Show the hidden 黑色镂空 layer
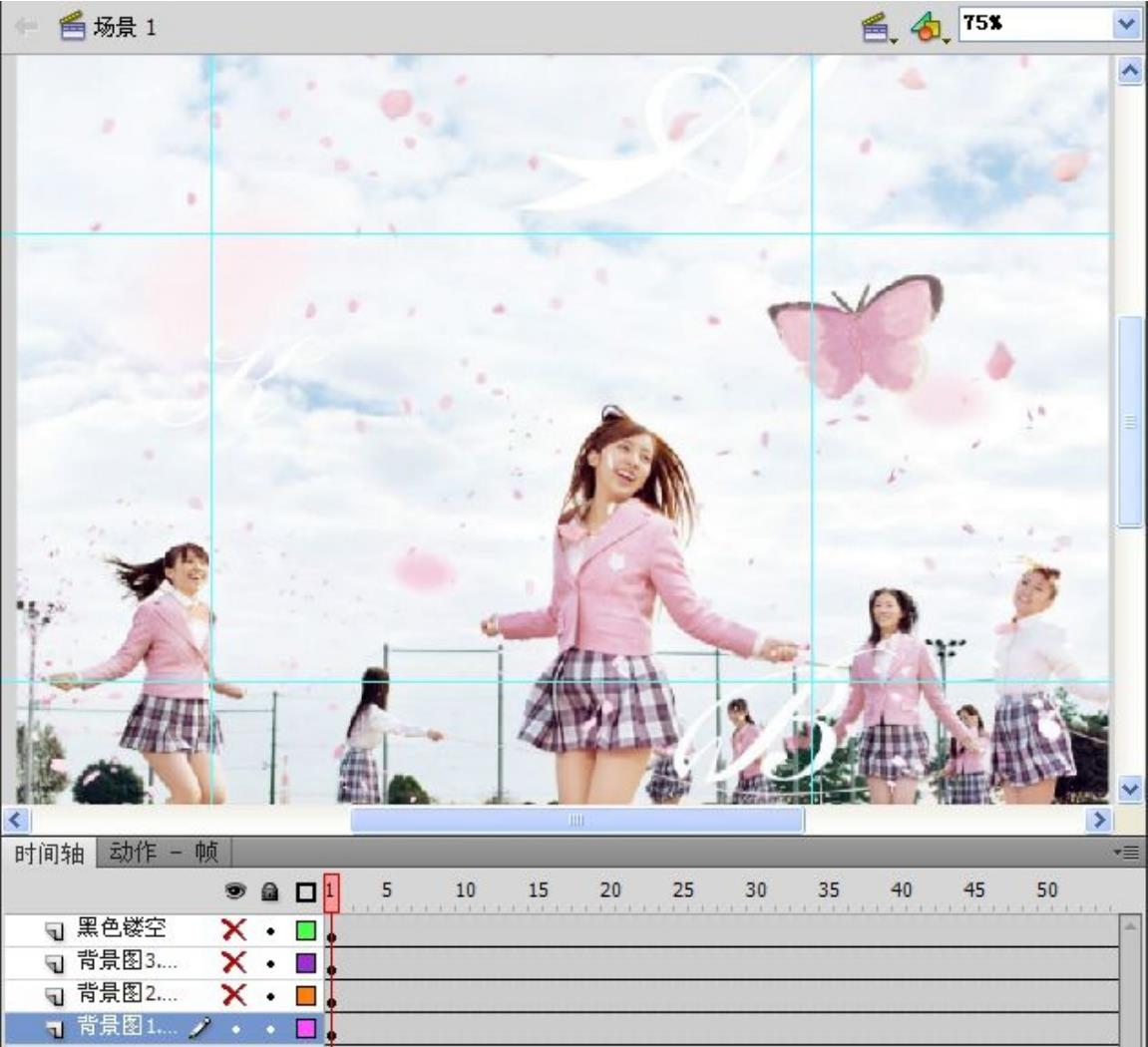The height and width of the screenshot is (1047, 1148). tap(234, 930)
